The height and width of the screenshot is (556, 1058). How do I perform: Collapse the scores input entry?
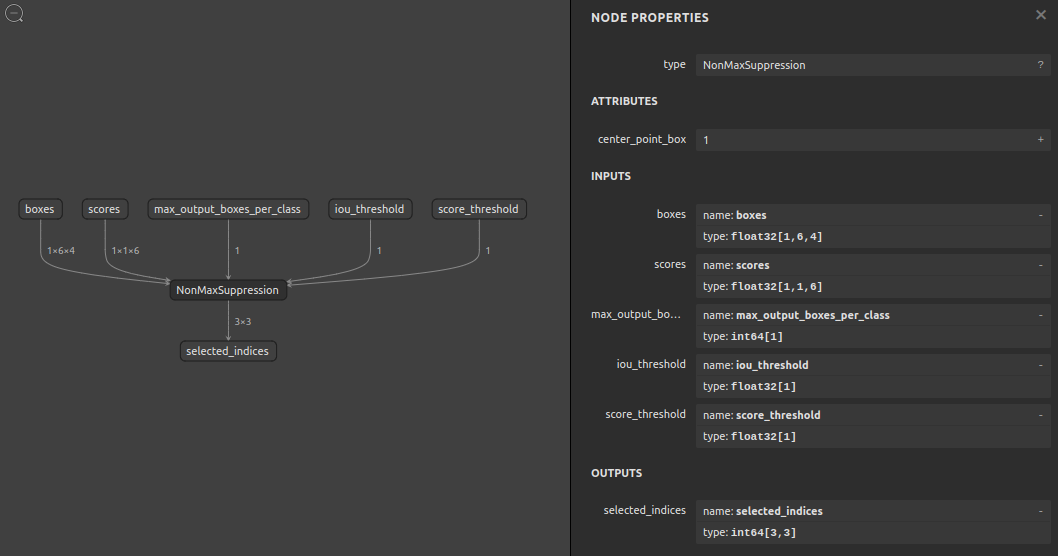[1040, 265]
